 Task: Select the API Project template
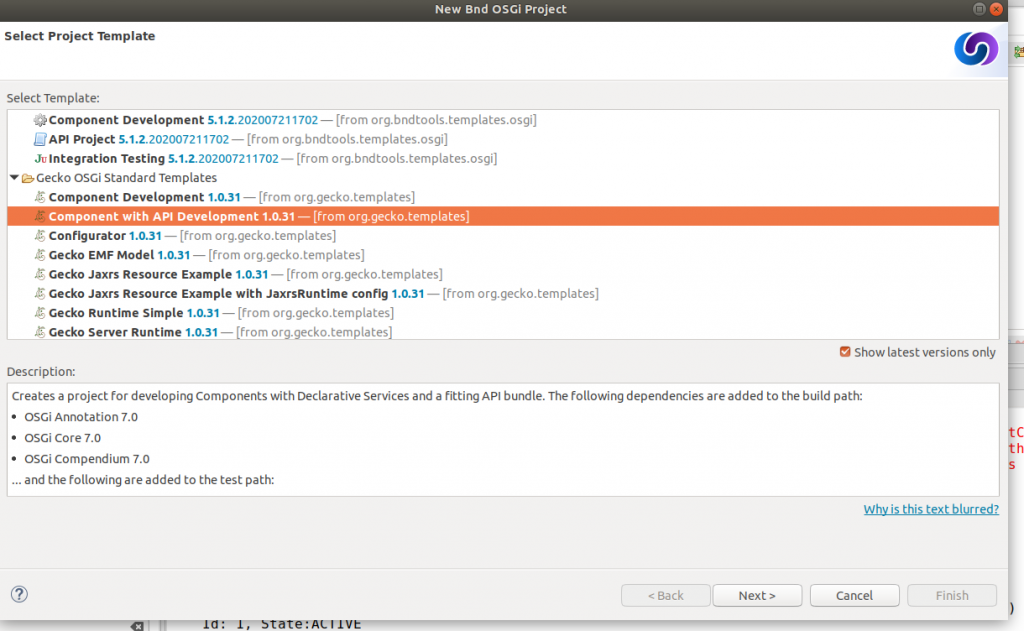(x=503, y=139)
